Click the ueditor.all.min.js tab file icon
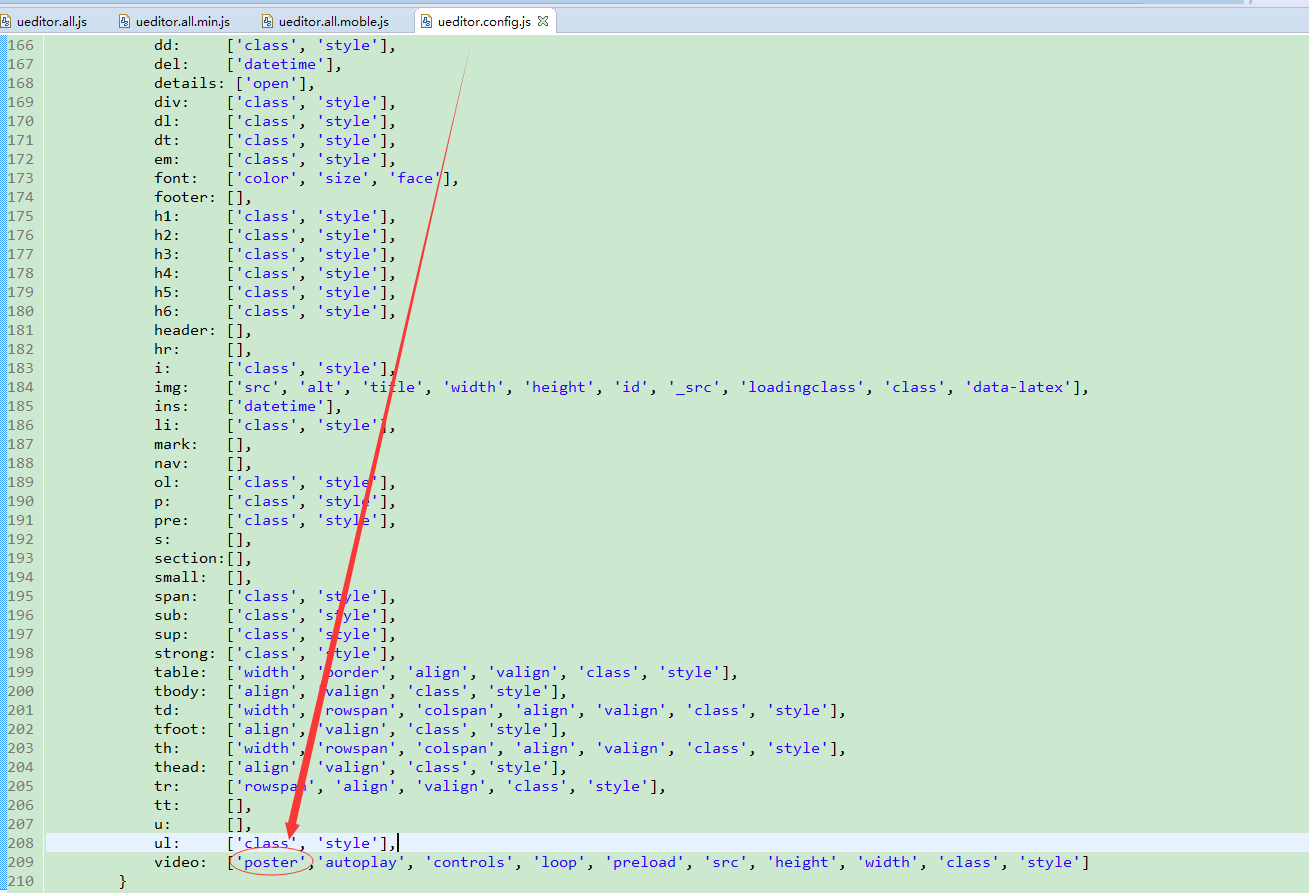The height and width of the screenshot is (893, 1309). point(125,21)
